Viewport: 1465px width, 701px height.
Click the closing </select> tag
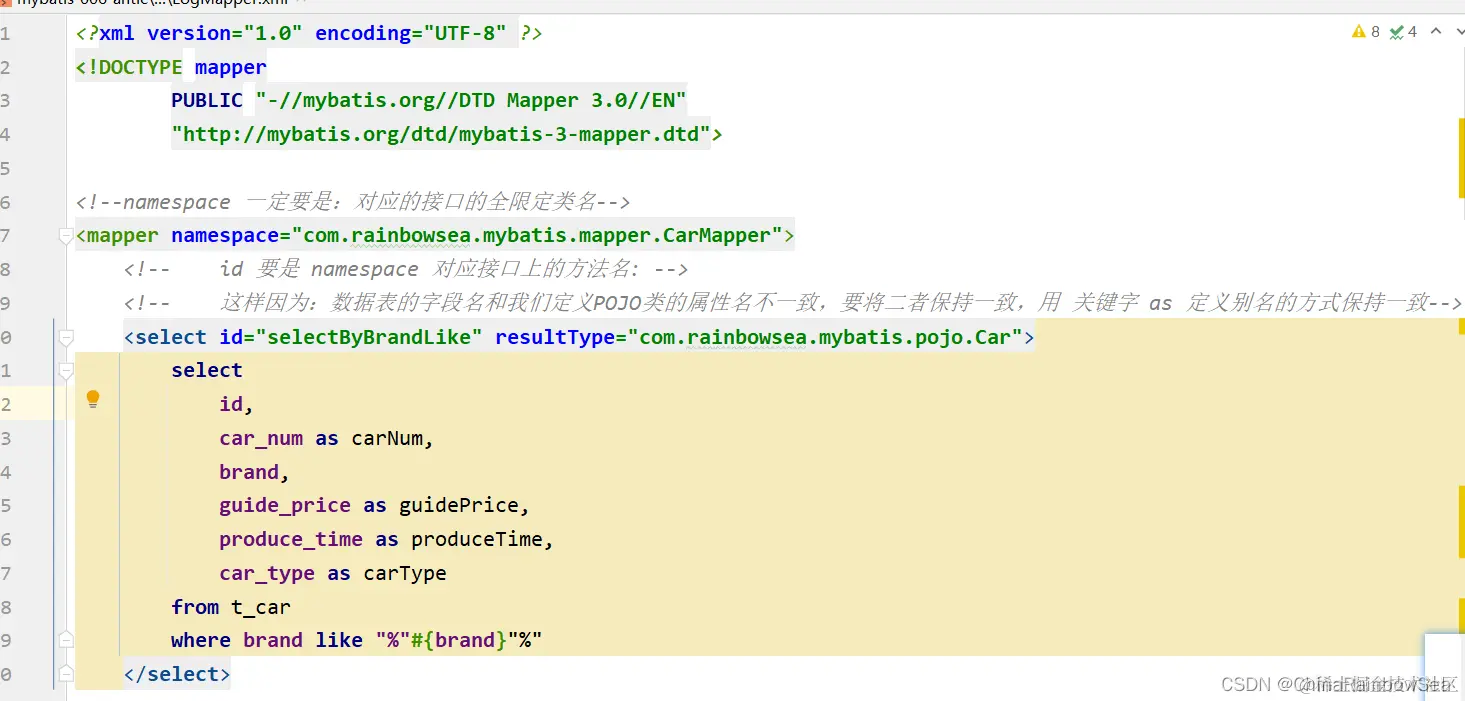pos(177,674)
